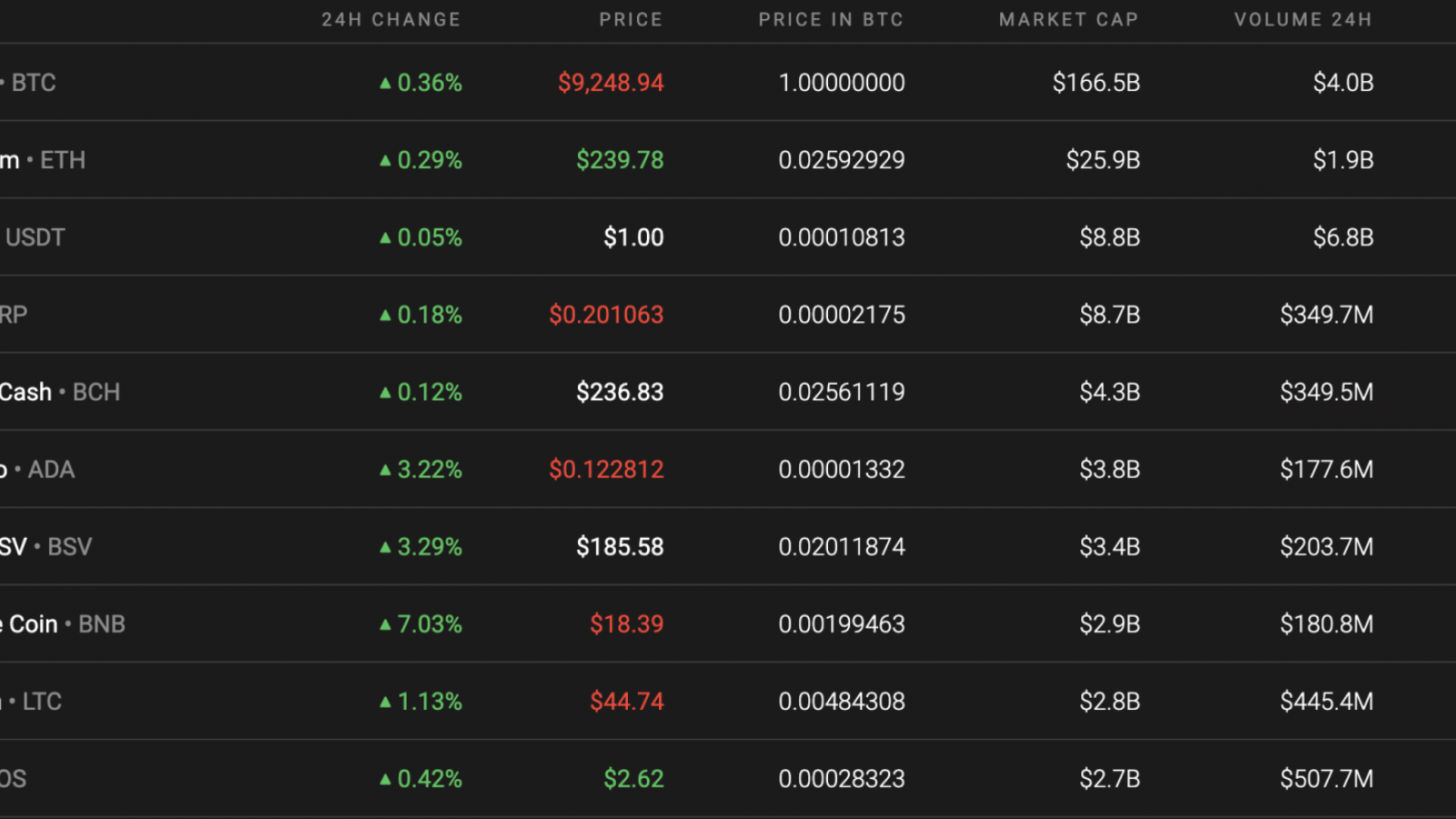This screenshot has width=1456, height=819.
Task: Click the $4.0B volume value
Action: click(x=1343, y=83)
